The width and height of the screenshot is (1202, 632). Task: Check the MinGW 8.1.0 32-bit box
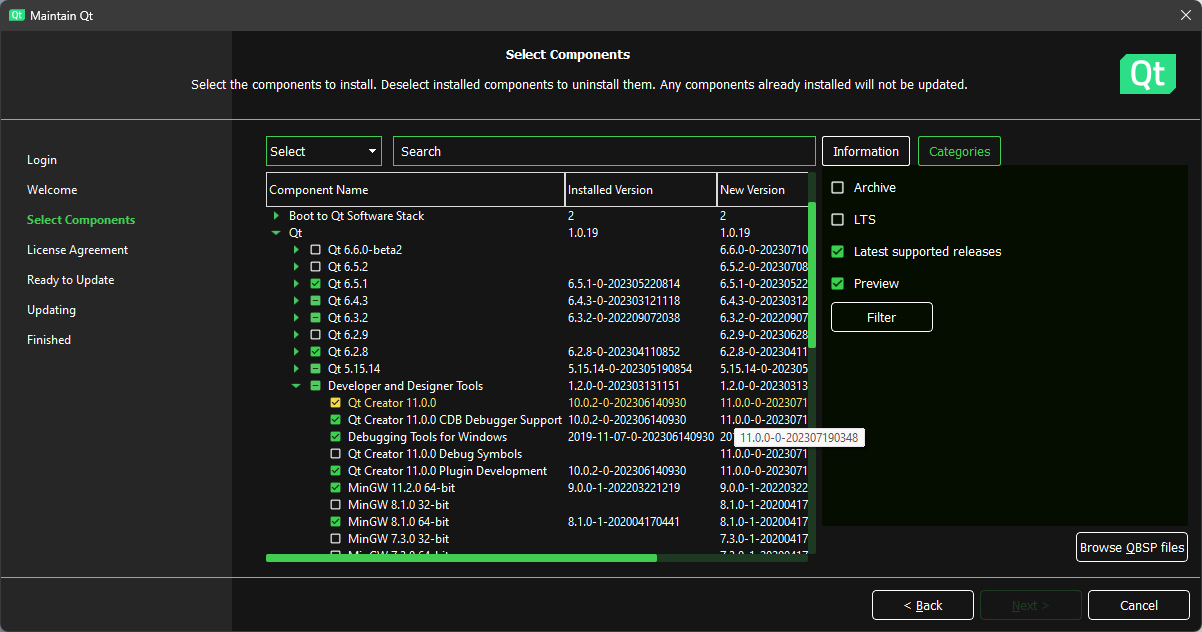coord(336,505)
